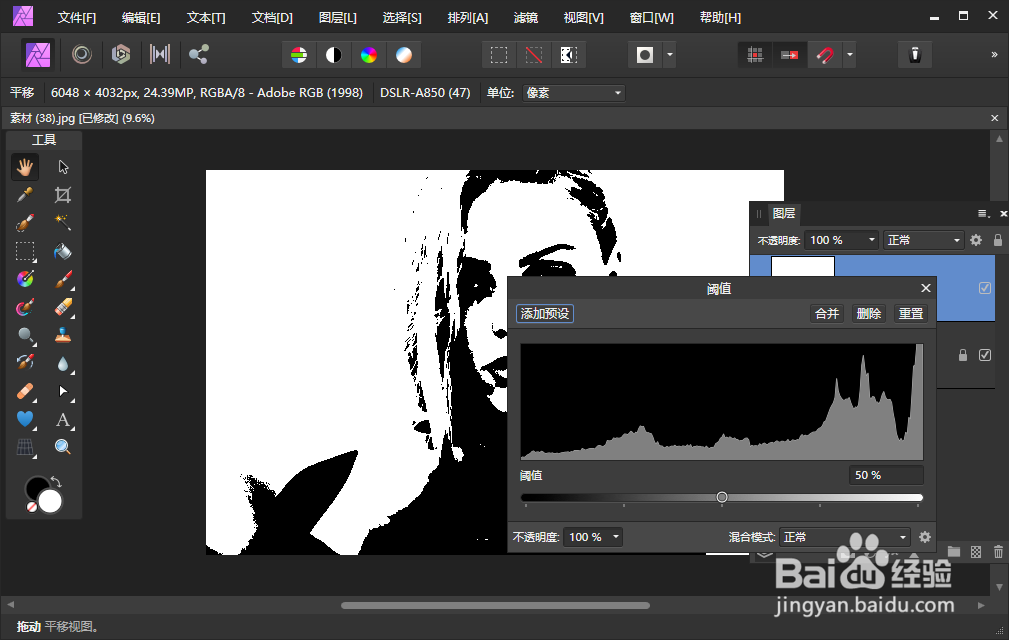Apply Auto Levels from toolbar
This screenshot has width=1009, height=640.
point(299,55)
